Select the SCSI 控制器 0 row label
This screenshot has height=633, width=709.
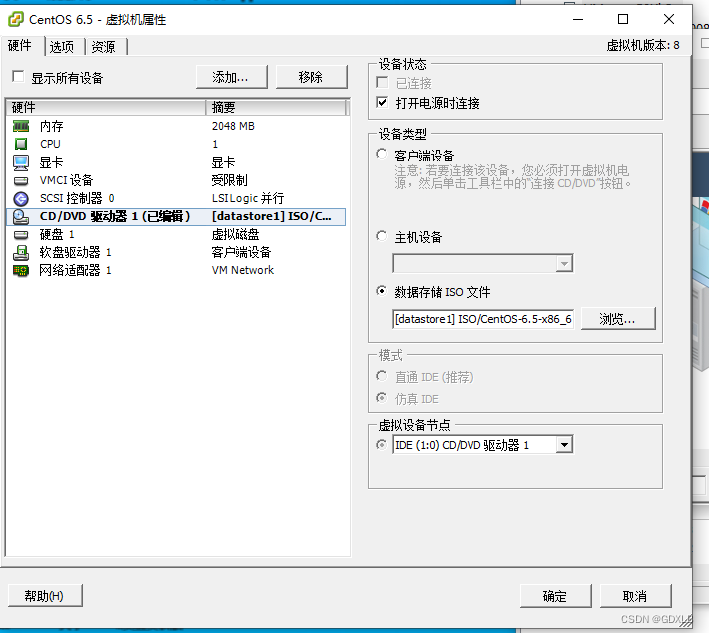(x=77, y=198)
